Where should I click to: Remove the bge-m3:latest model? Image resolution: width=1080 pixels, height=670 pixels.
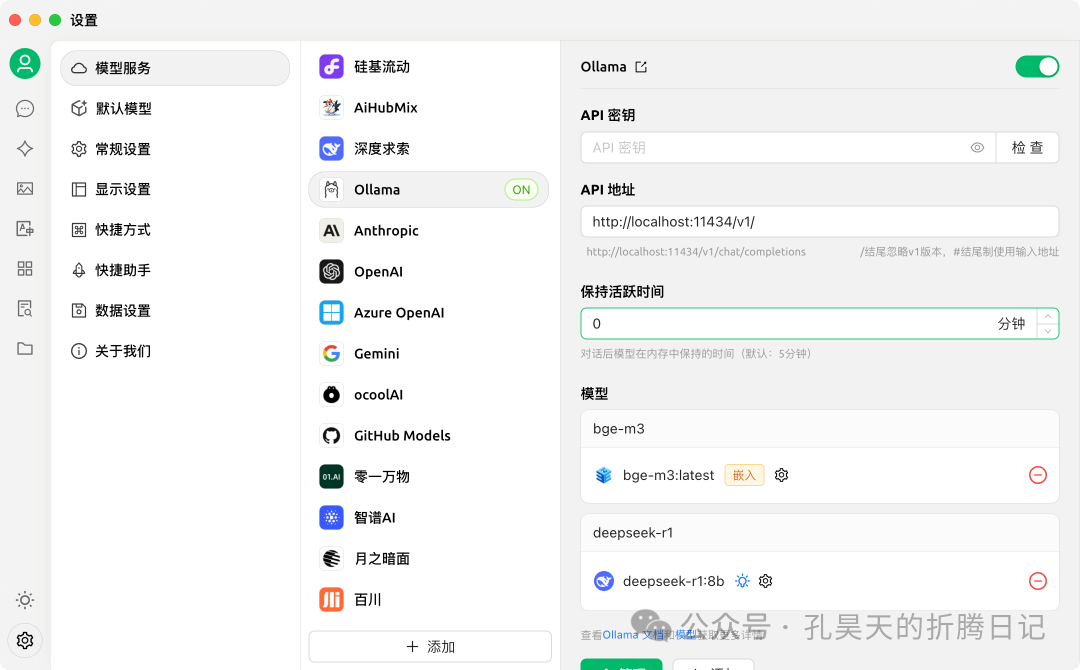click(1037, 475)
